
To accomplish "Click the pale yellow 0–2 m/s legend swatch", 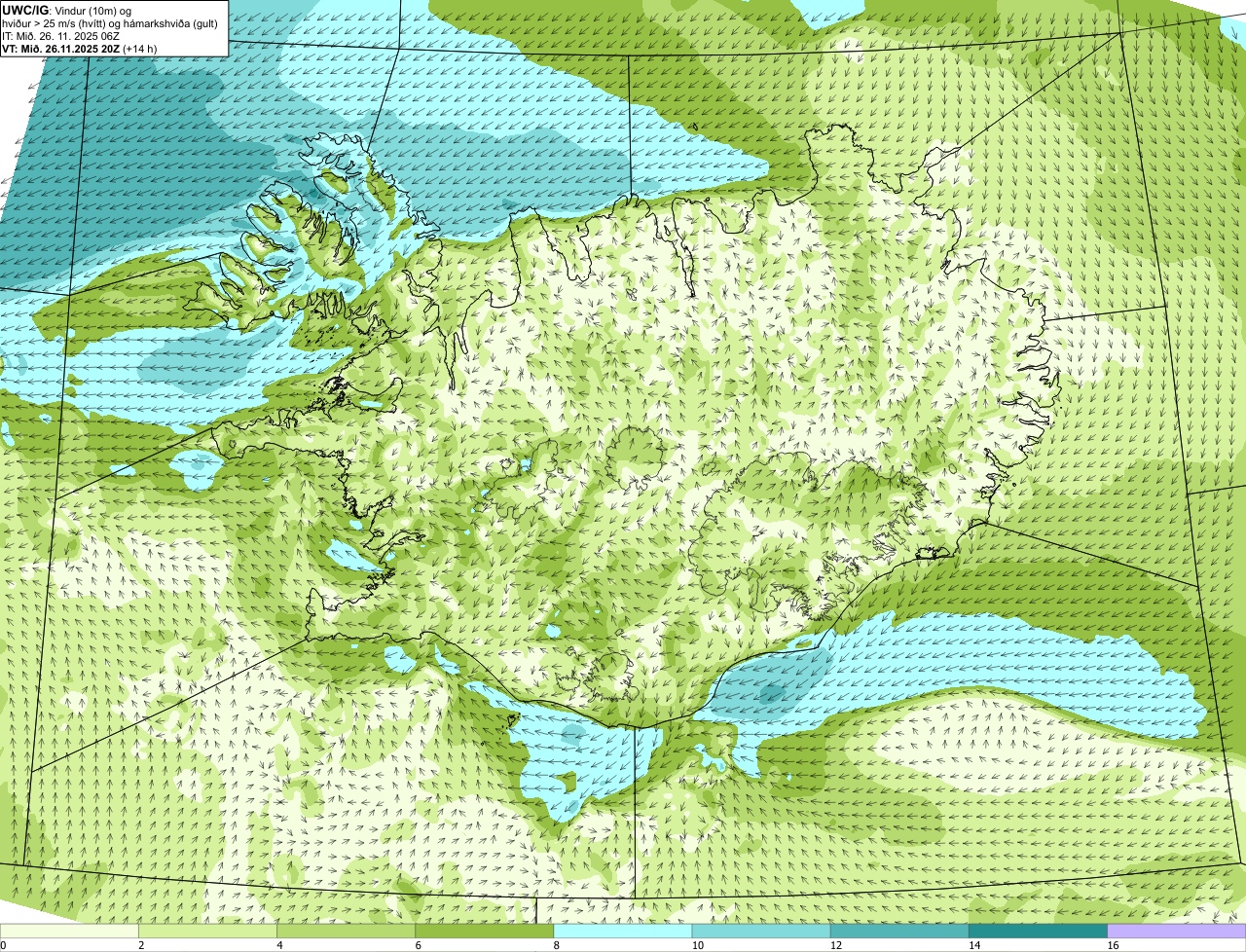I will tap(69, 932).
